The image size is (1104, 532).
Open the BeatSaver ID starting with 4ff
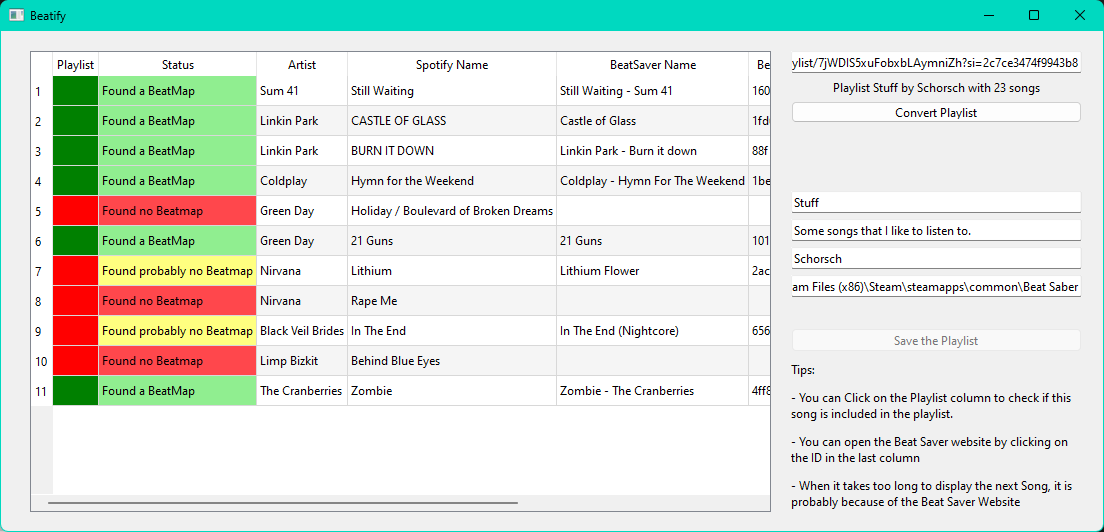click(760, 391)
